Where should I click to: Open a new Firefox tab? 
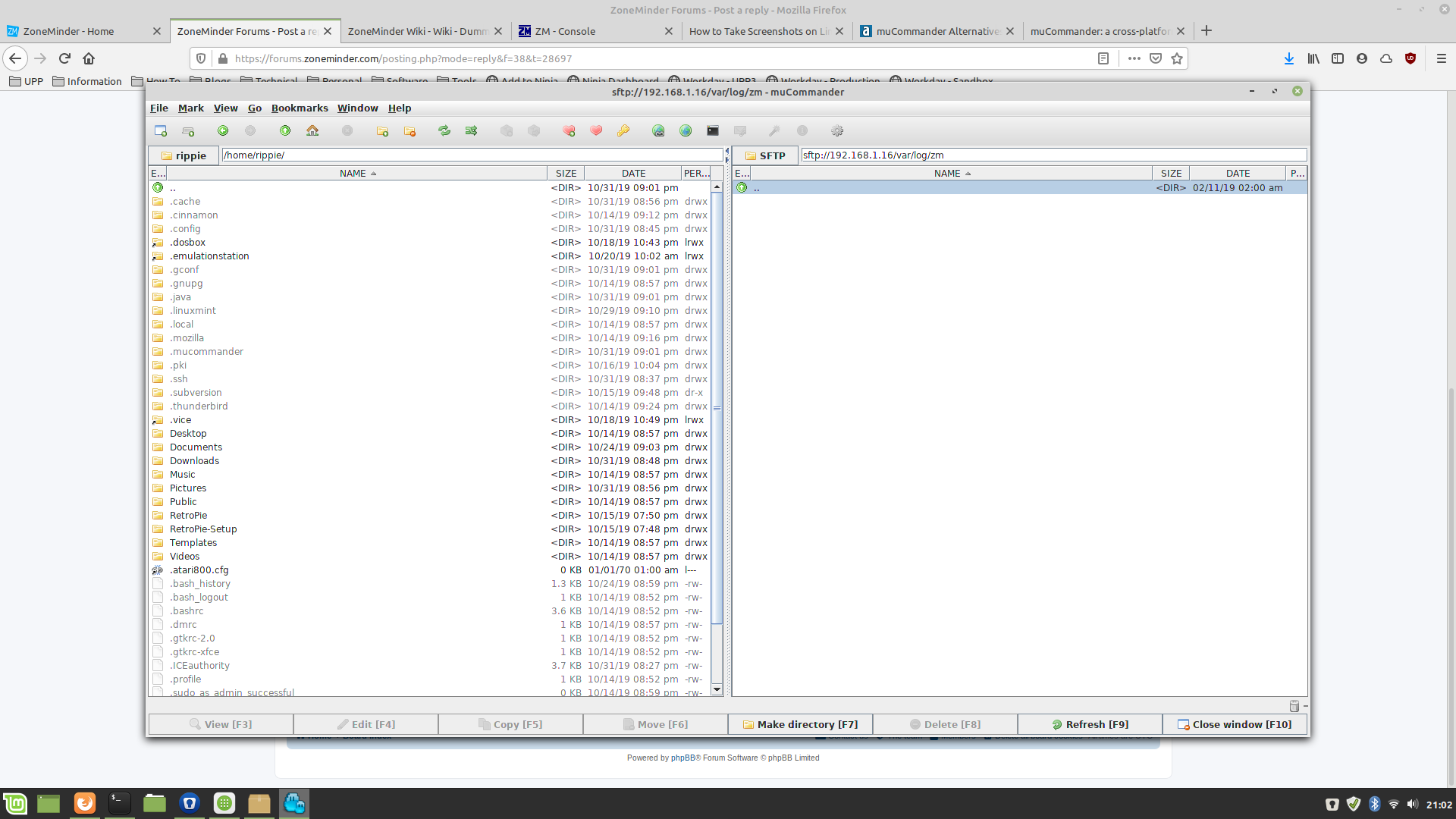pos(1207,31)
